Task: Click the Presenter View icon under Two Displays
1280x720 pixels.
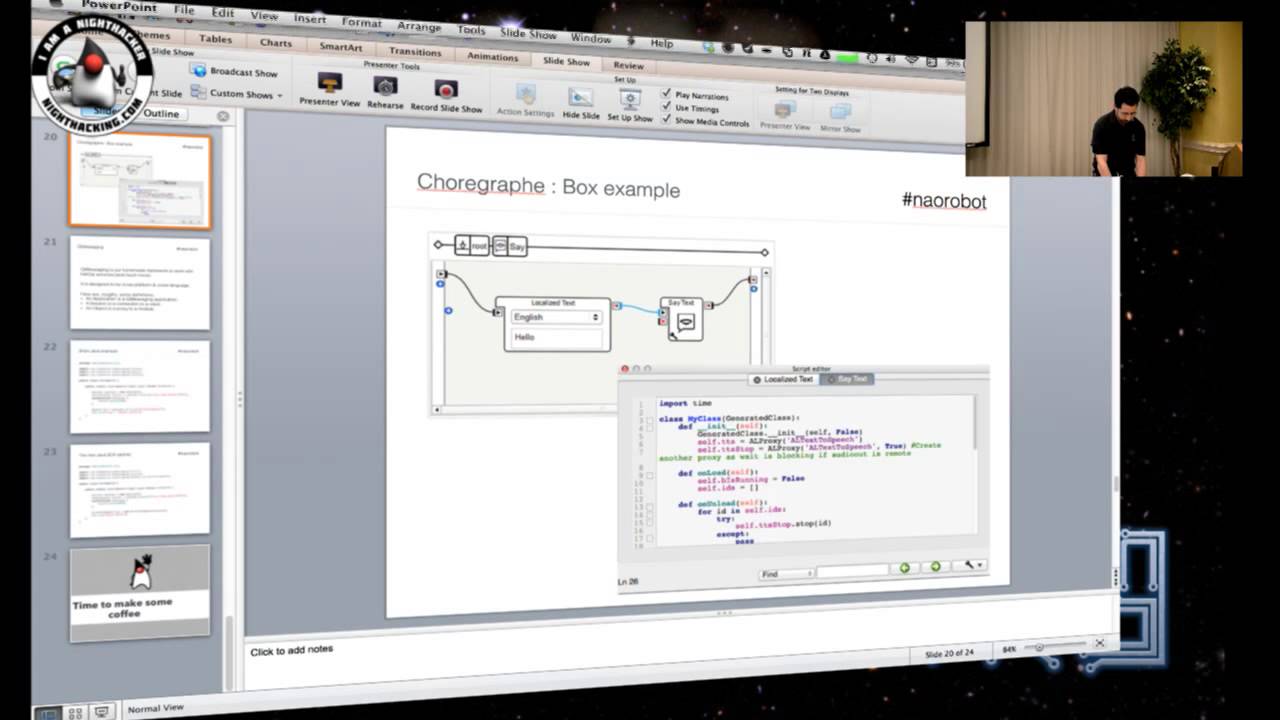Action: (x=785, y=109)
